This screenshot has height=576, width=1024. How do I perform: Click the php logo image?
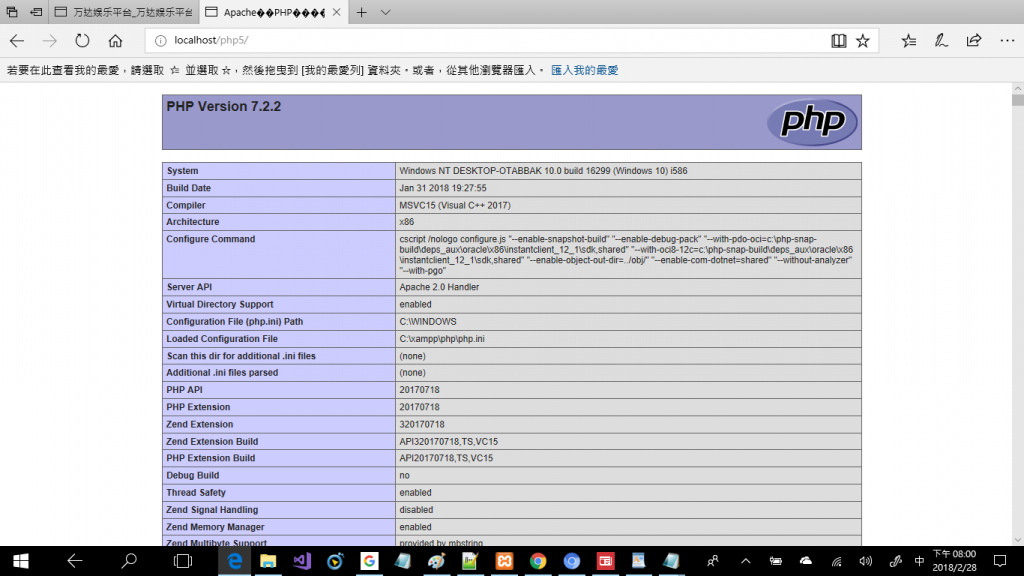click(x=812, y=121)
